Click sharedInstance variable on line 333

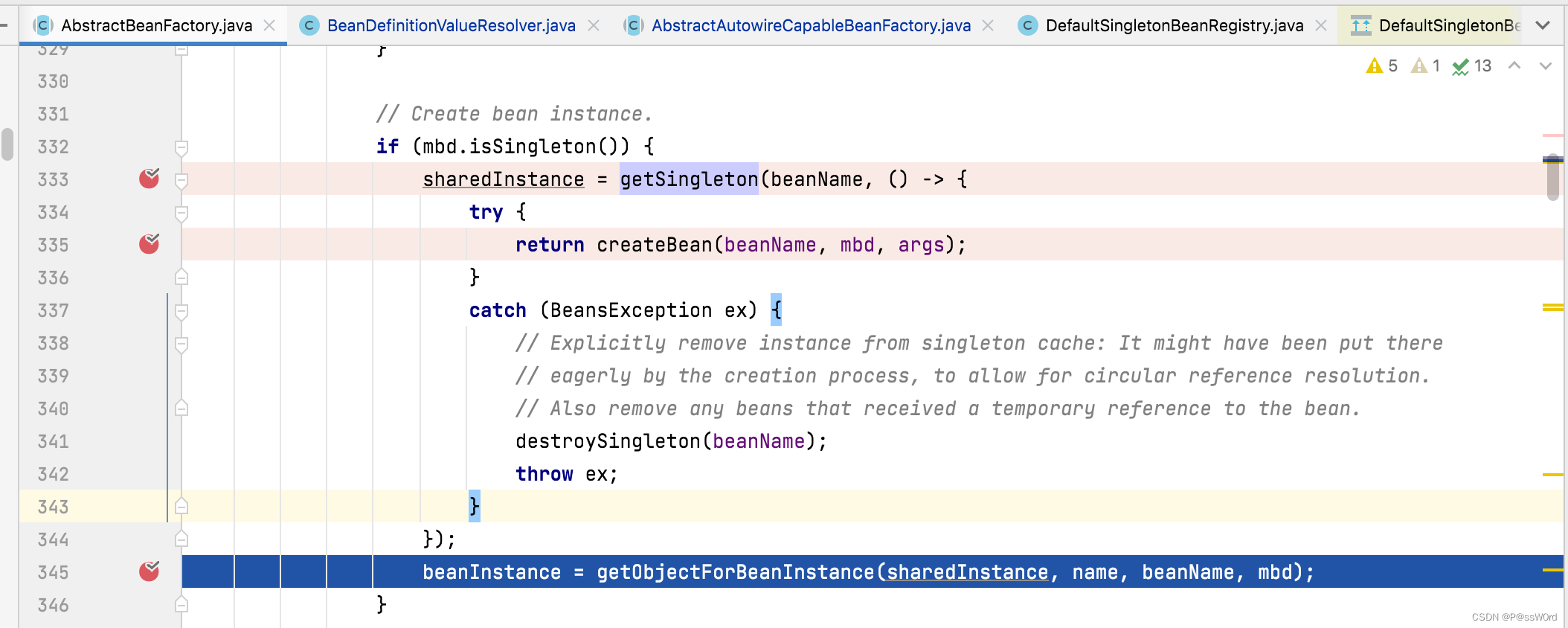[x=504, y=179]
